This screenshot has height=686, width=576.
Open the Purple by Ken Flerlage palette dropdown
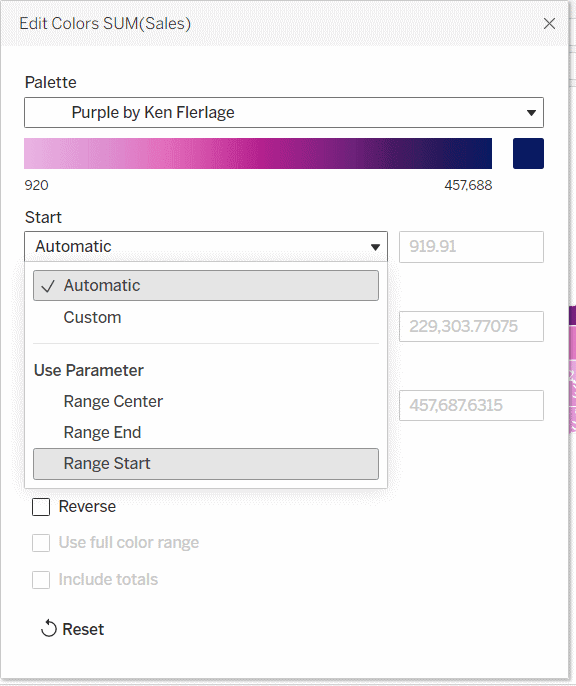[284, 112]
